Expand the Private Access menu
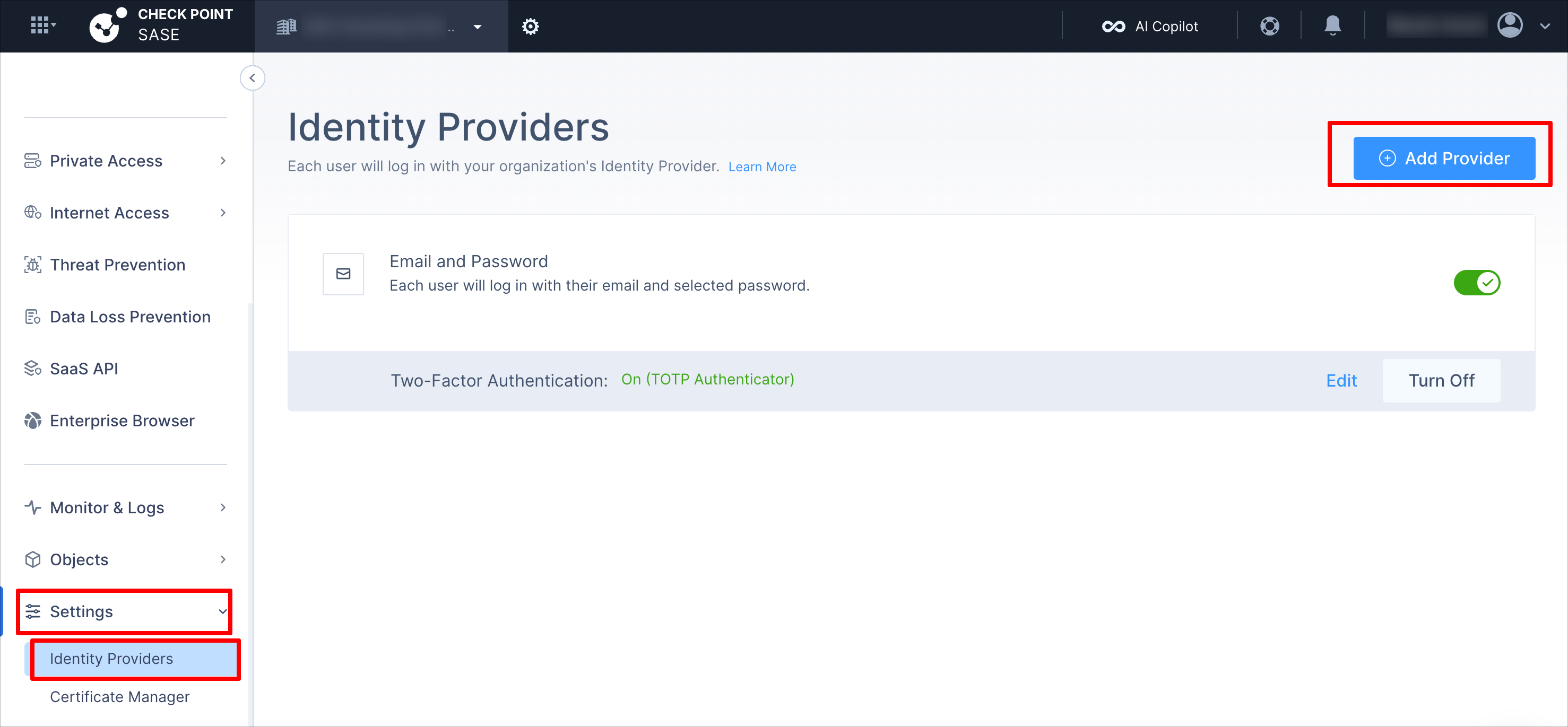Screen dimensions: 1568x727 coord(125,161)
